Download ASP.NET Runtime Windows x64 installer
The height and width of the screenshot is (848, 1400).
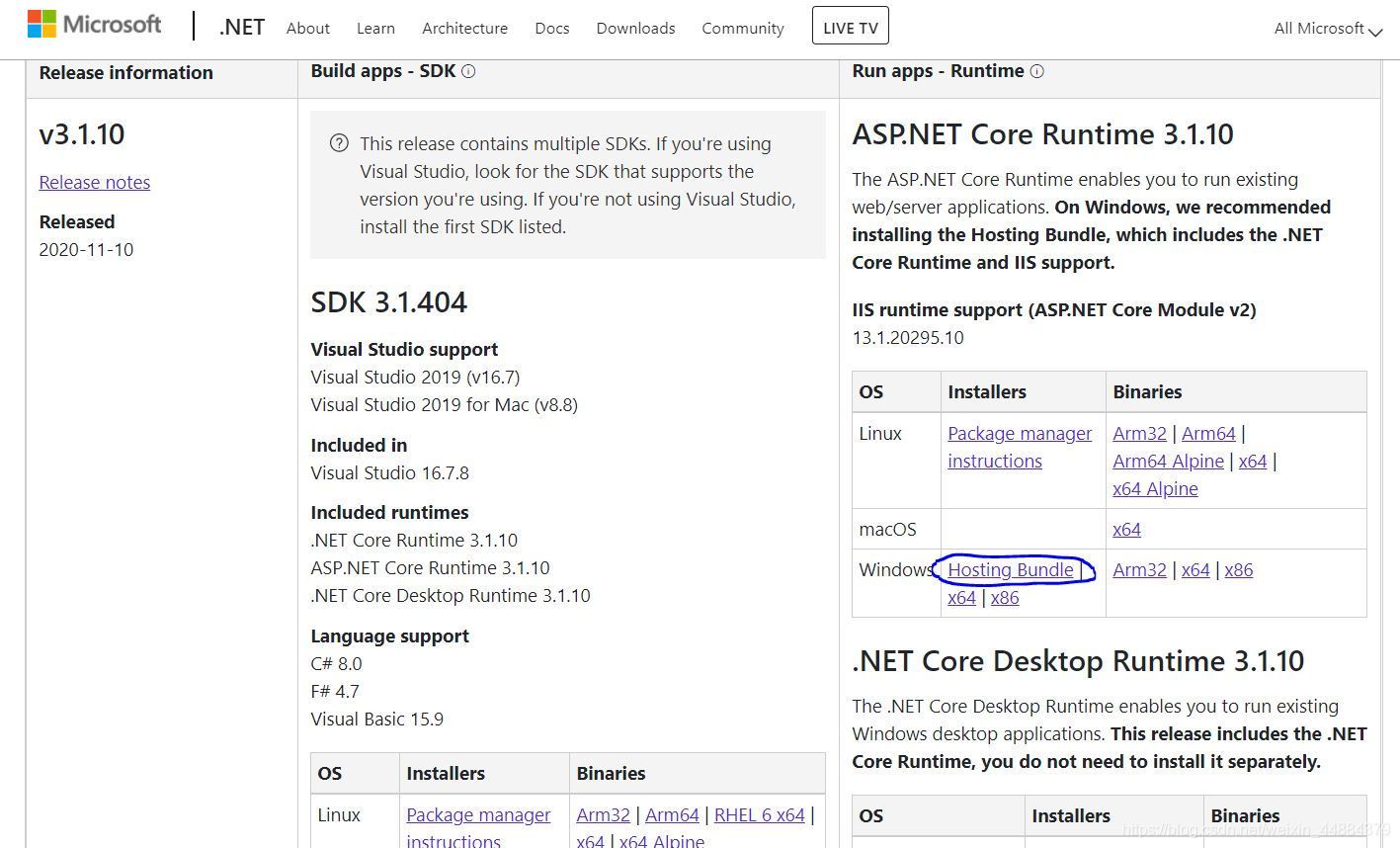click(x=961, y=597)
